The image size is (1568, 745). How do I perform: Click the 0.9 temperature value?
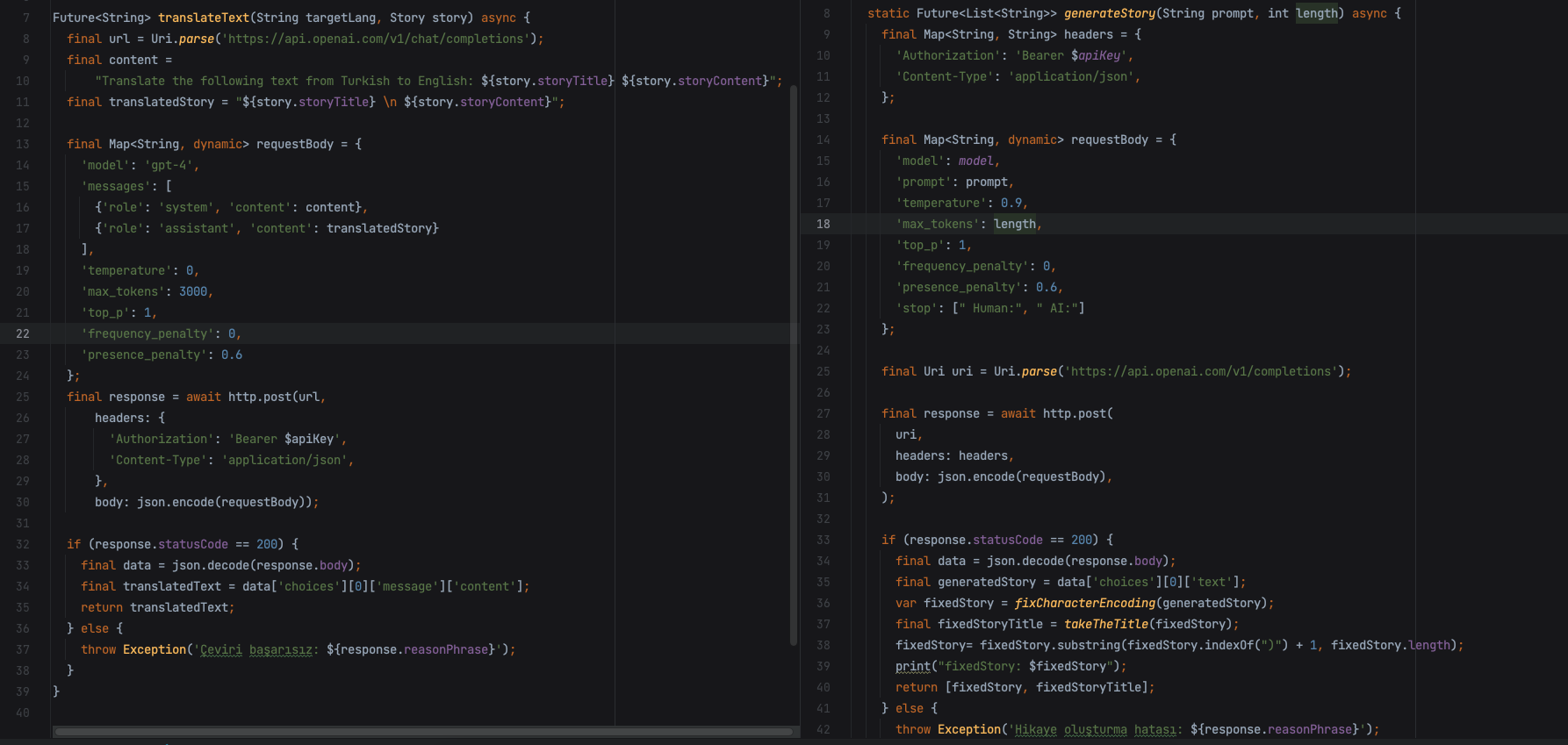coord(1011,203)
